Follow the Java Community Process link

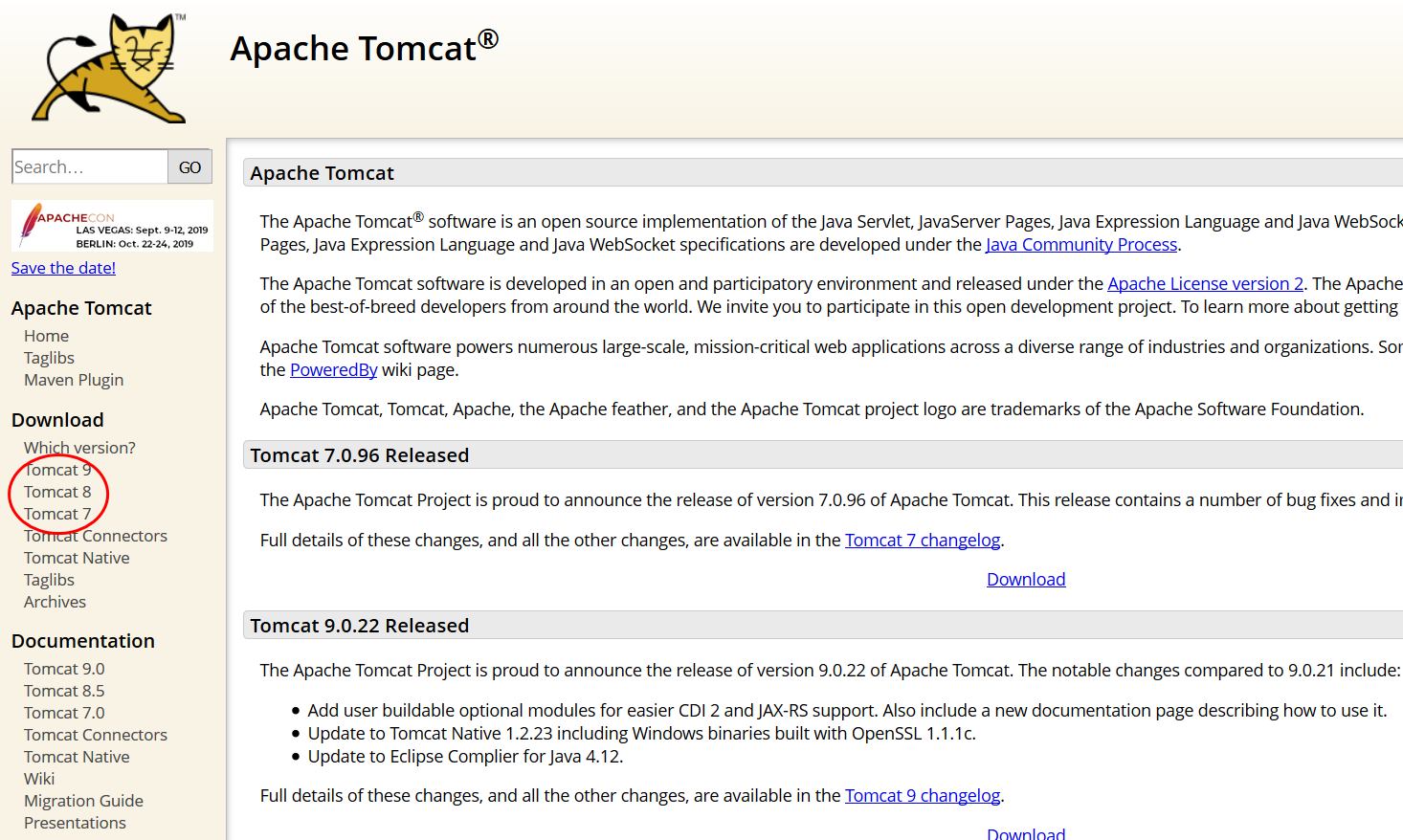click(1081, 245)
